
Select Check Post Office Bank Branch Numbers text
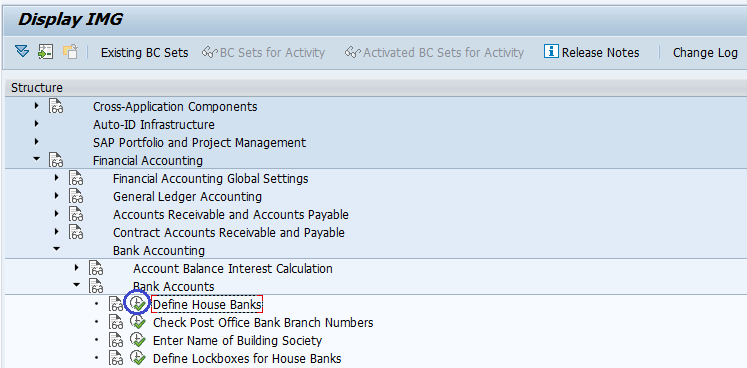[x=263, y=323]
